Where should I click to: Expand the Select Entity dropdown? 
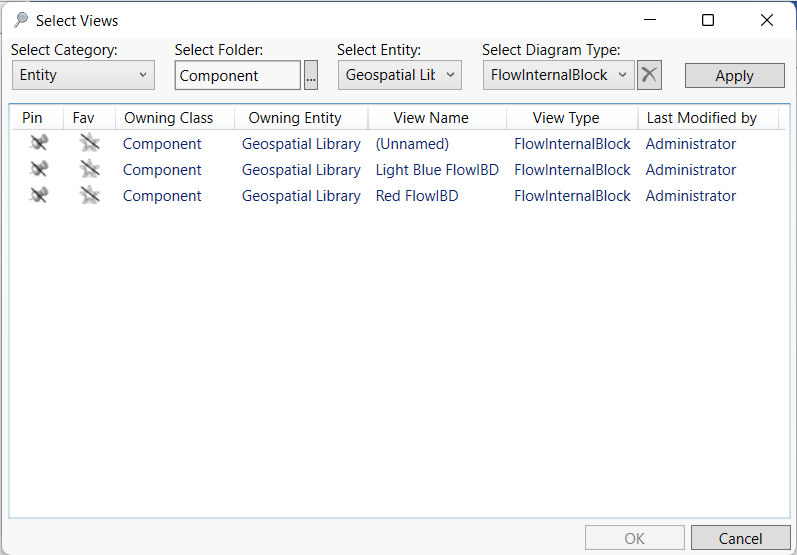pos(399,75)
